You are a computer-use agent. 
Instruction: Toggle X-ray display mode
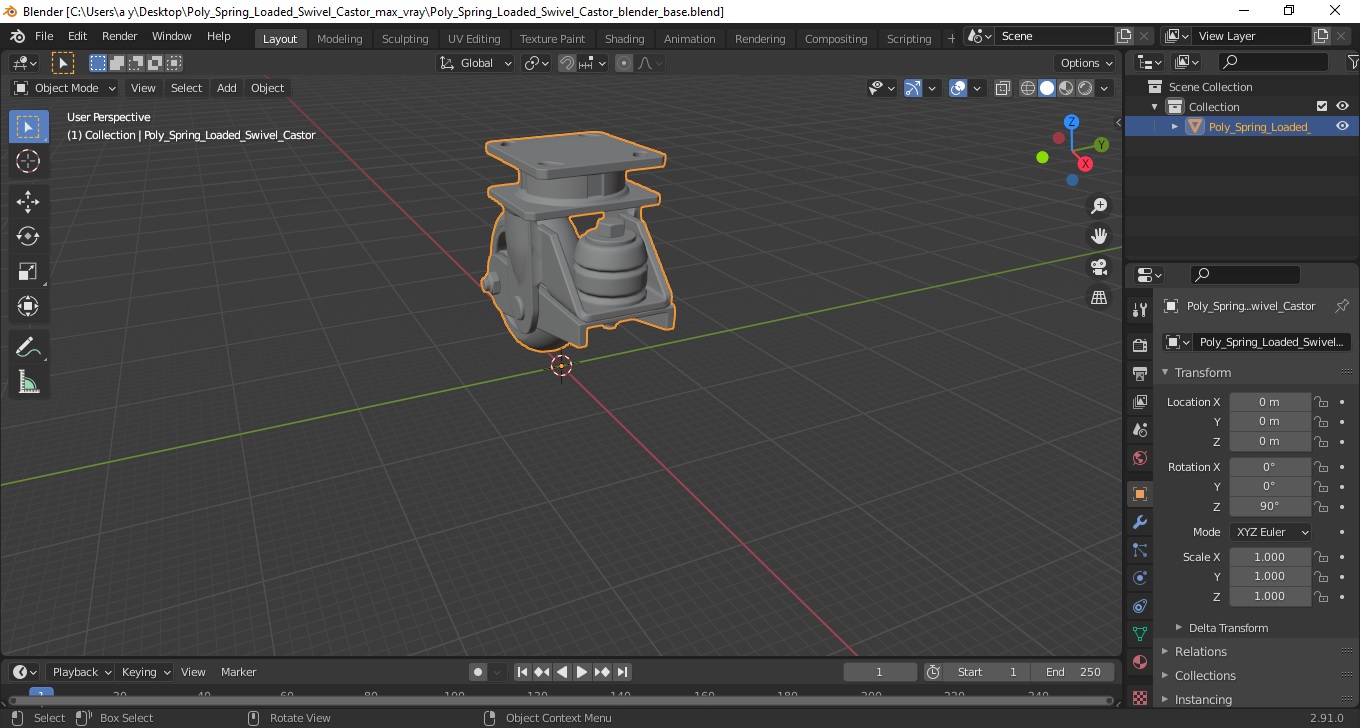tap(1003, 88)
